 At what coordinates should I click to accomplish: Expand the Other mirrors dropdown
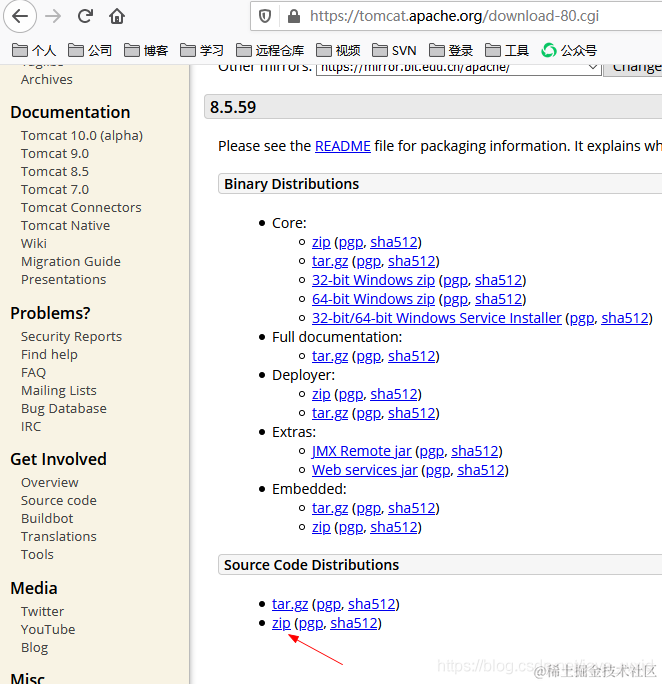[458, 68]
